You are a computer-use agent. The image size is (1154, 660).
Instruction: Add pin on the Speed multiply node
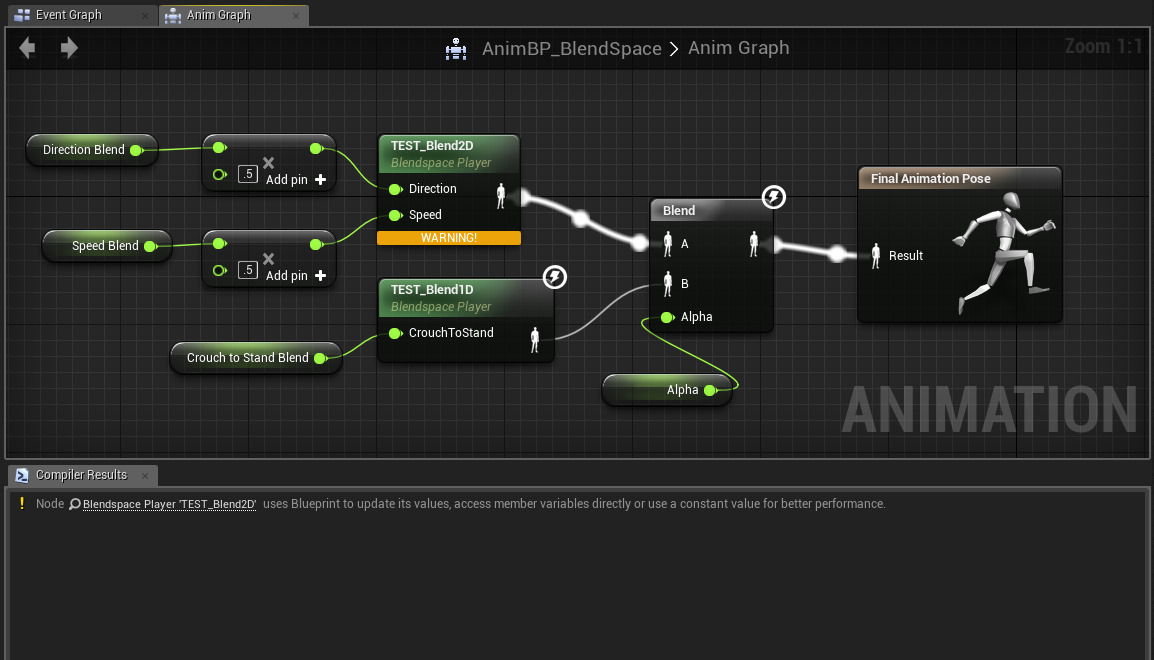click(x=296, y=276)
